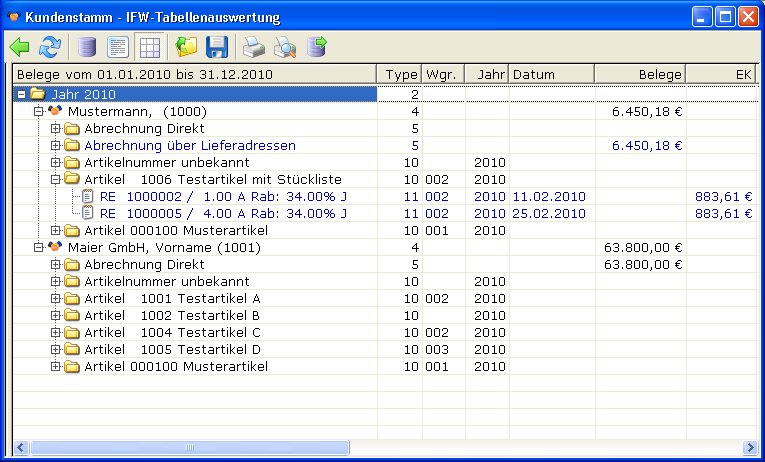Image resolution: width=765 pixels, height=462 pixels.
Task: Save with the floppy disk icon
Action: click(217, 46)
